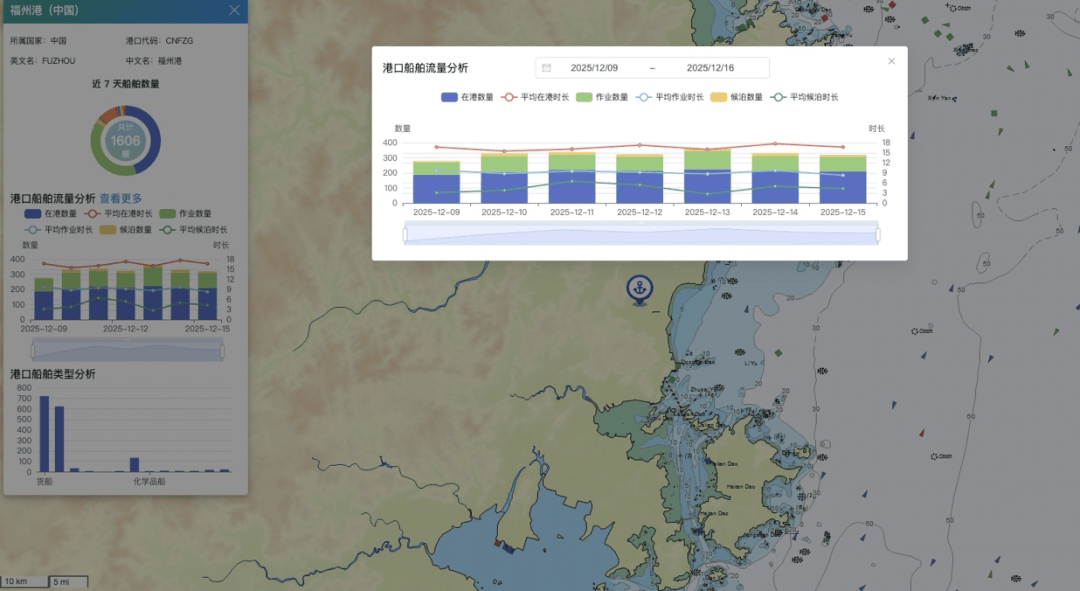Toggle the 平均在港时长 legend line in the popup
Viewport: 1080px width, 591px height.
[x=536, y=97]
